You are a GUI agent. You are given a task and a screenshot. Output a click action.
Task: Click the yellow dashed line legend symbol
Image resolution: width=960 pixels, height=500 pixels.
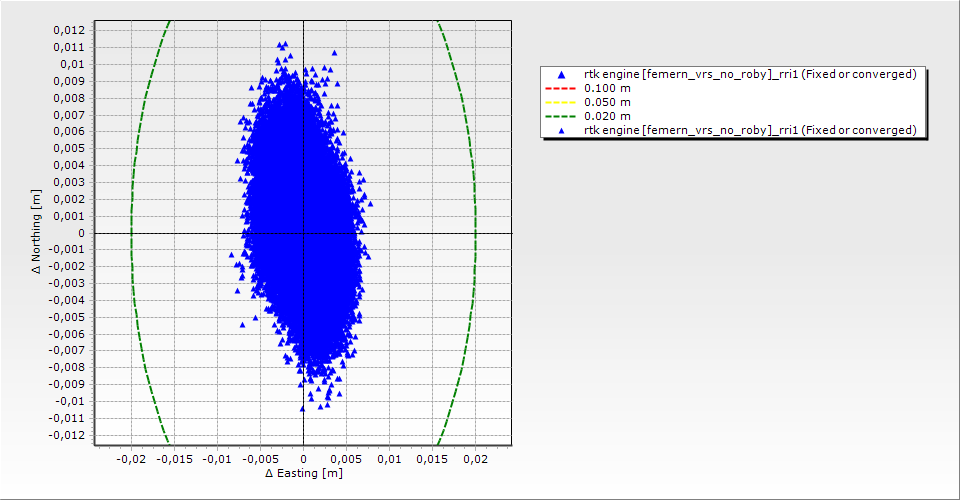[x=561, y=103]
